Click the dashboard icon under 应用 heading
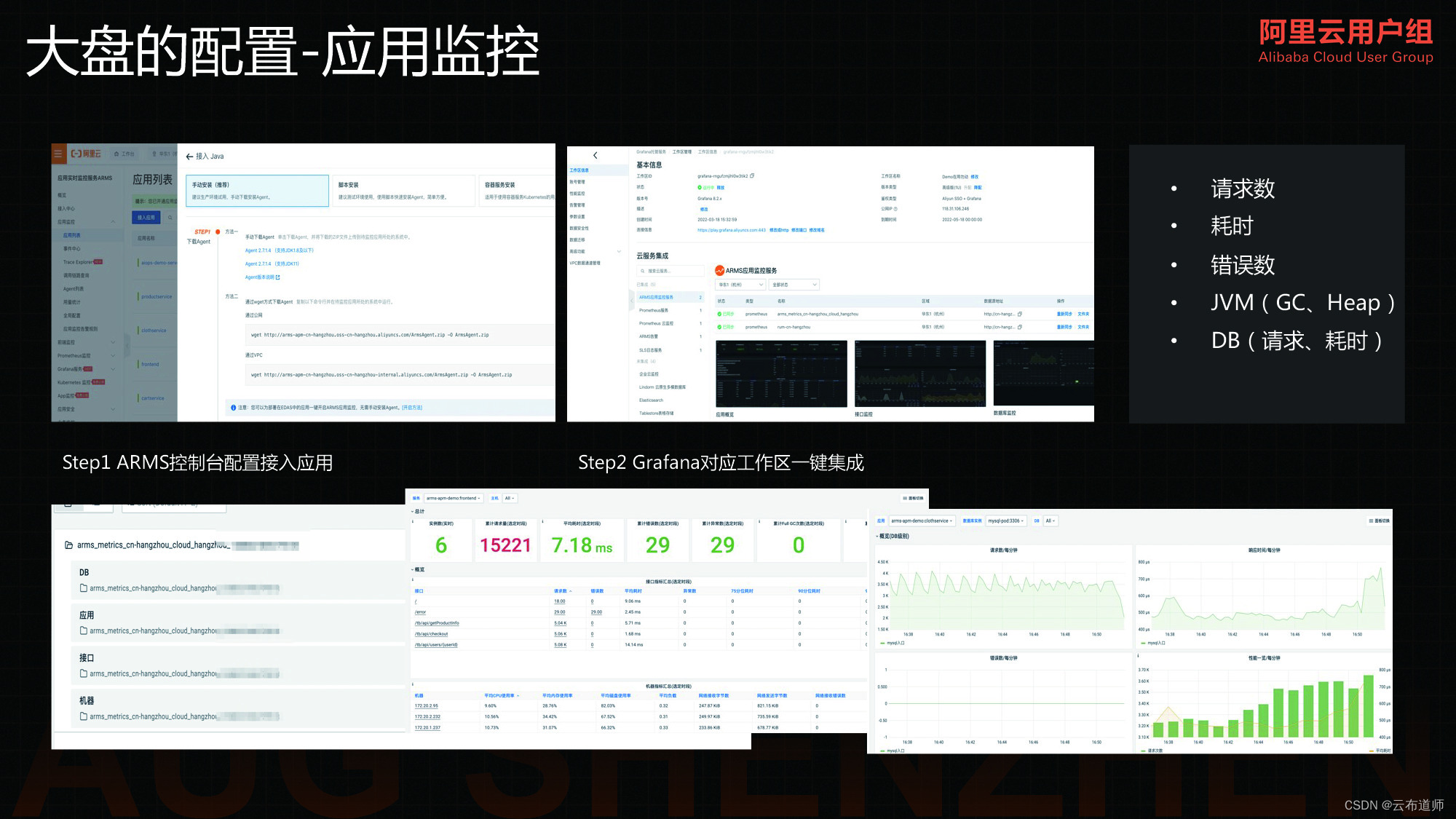Viewport: 1456px width, 819px height. [84, 631]
